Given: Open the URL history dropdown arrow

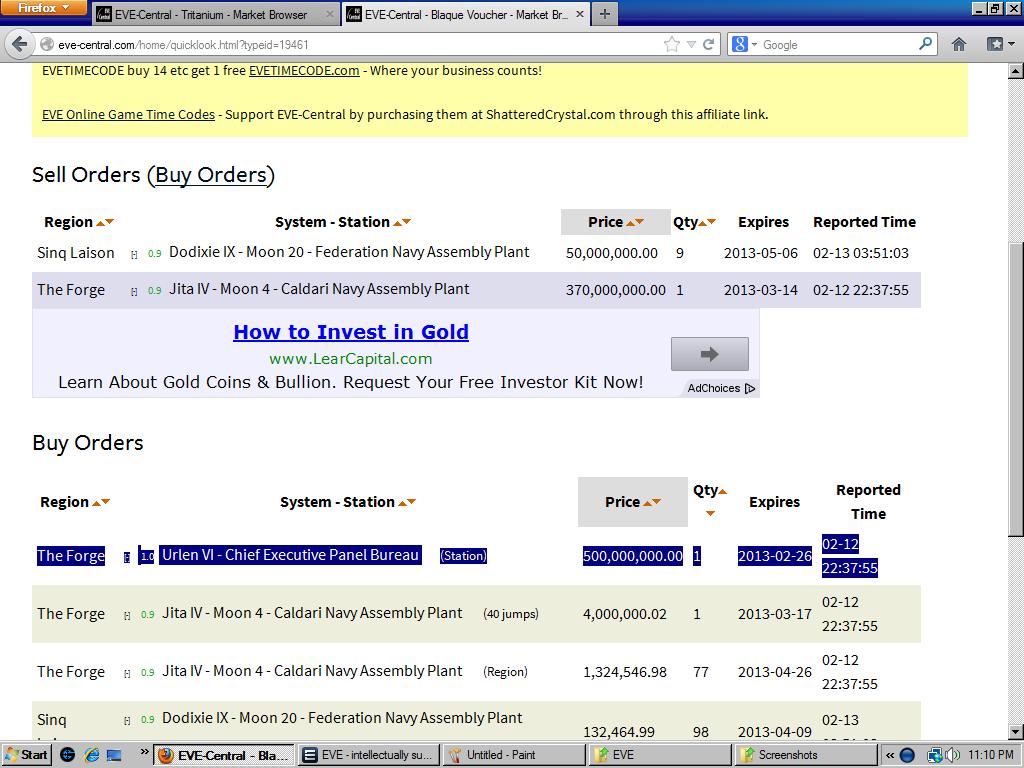Looking at the screenshot, I should 691,44.
